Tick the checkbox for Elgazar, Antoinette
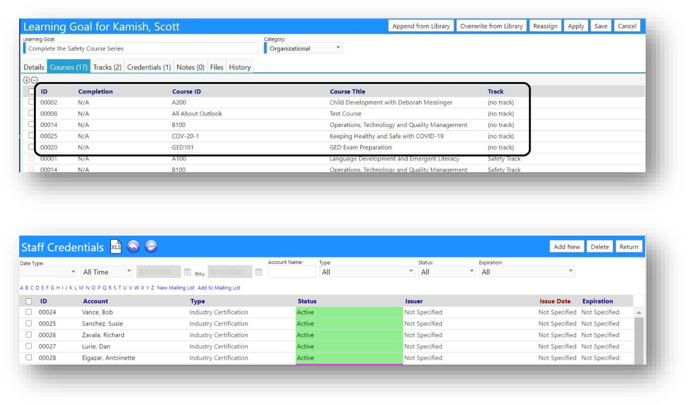The height and width of the screenshot is (405, 687). coord(28,358)
